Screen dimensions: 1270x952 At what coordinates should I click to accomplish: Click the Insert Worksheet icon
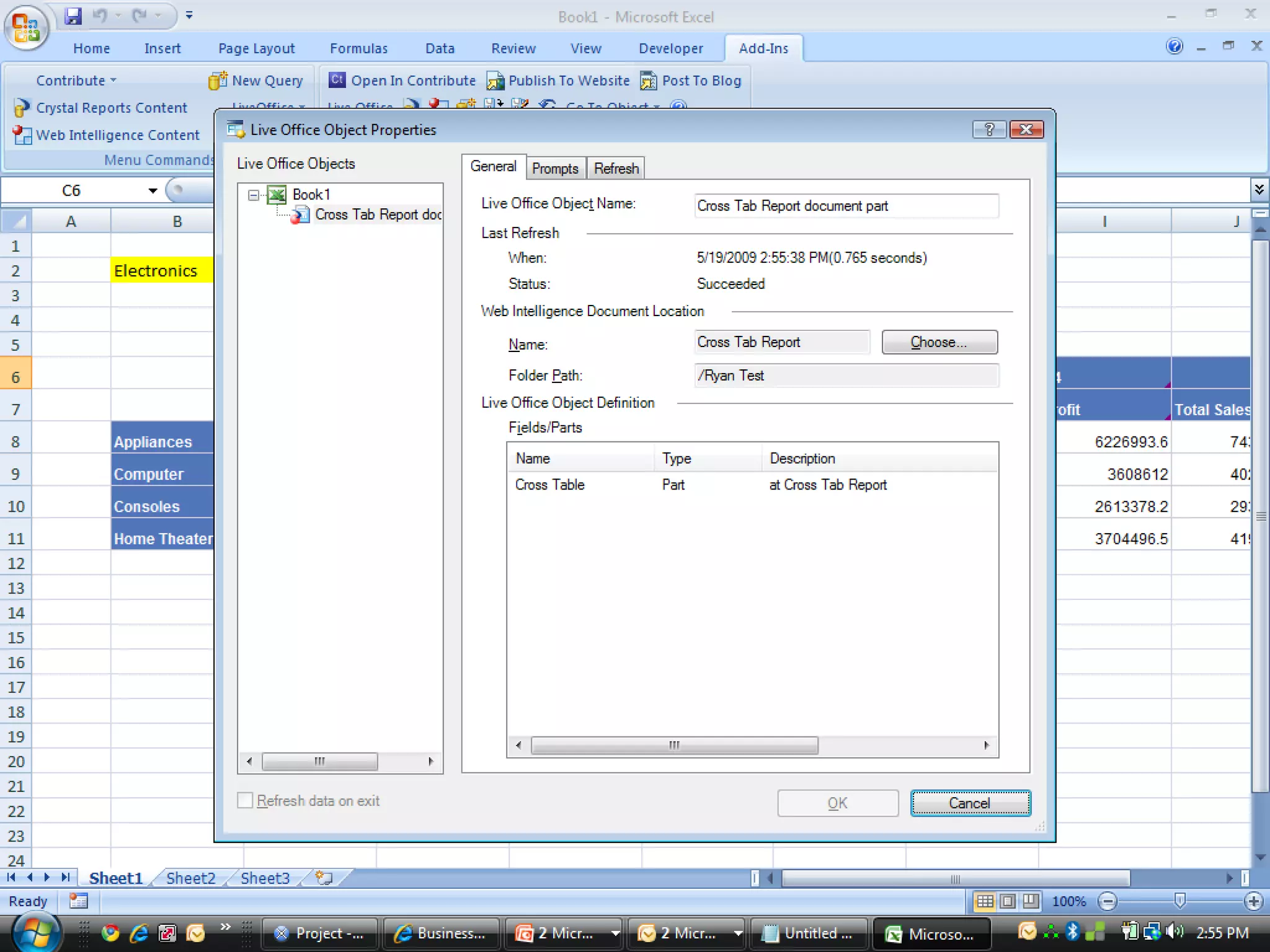(x=324, y=878)
